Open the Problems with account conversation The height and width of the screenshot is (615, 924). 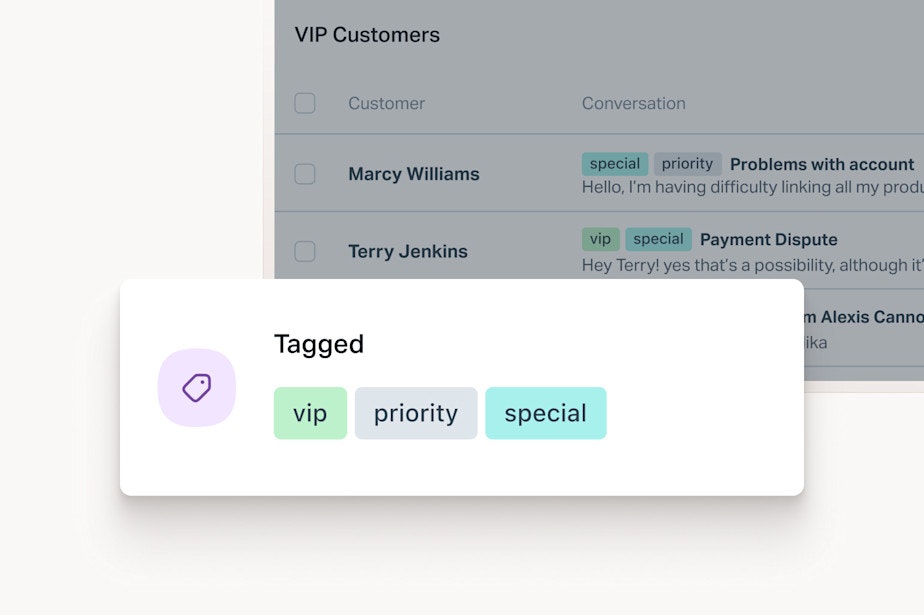point(821,164)
